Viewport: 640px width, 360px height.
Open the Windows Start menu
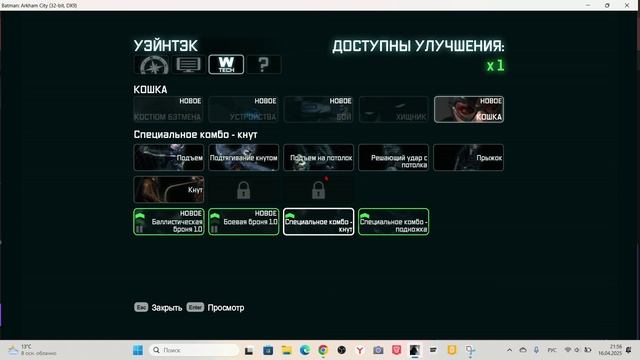click(138, 350)
